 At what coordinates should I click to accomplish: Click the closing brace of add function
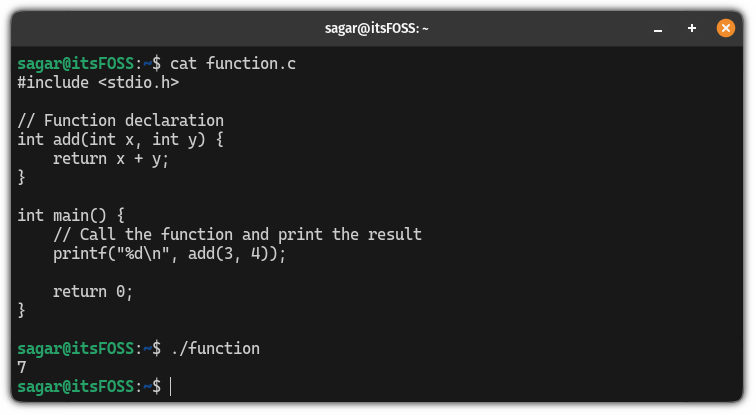pos(22,177)
